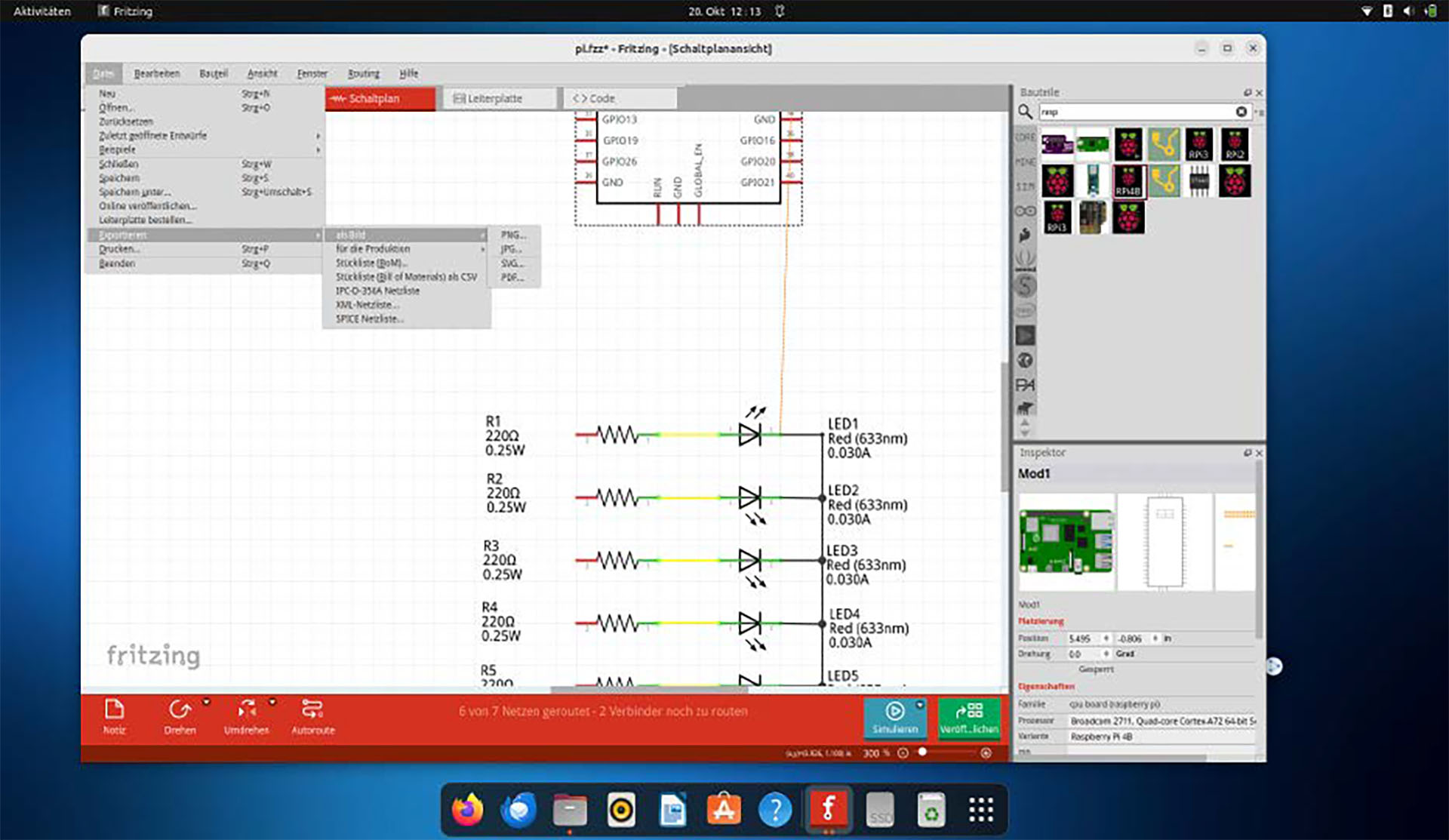The height and width of the screenshot is (840, 1449).
Task: Select the RPi4B part thumbnail in Bauteile panel
Action: coord(1128,182)
